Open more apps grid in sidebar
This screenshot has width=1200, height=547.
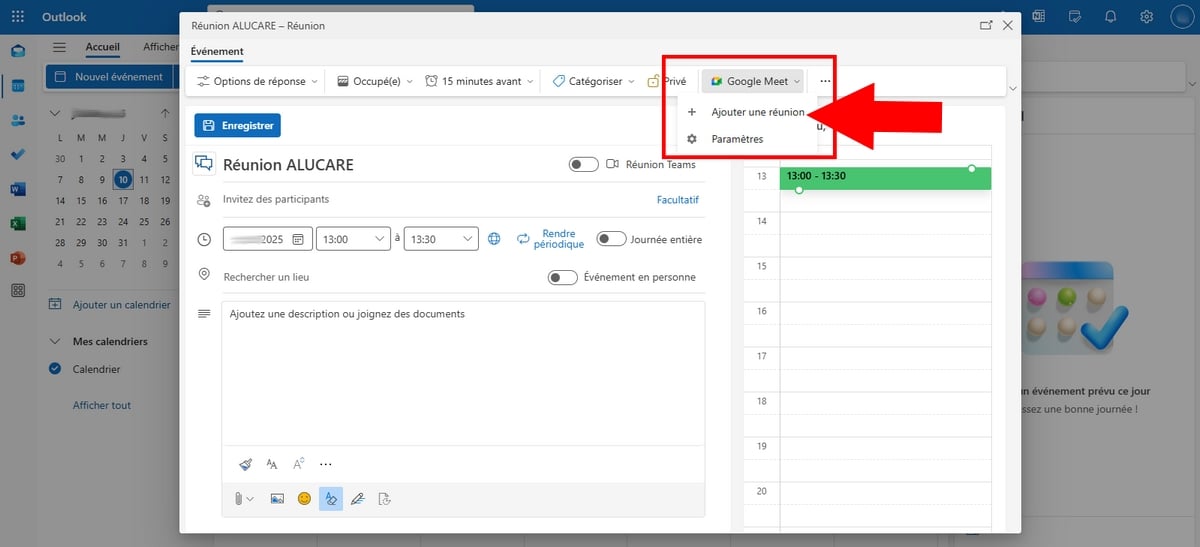18,291
